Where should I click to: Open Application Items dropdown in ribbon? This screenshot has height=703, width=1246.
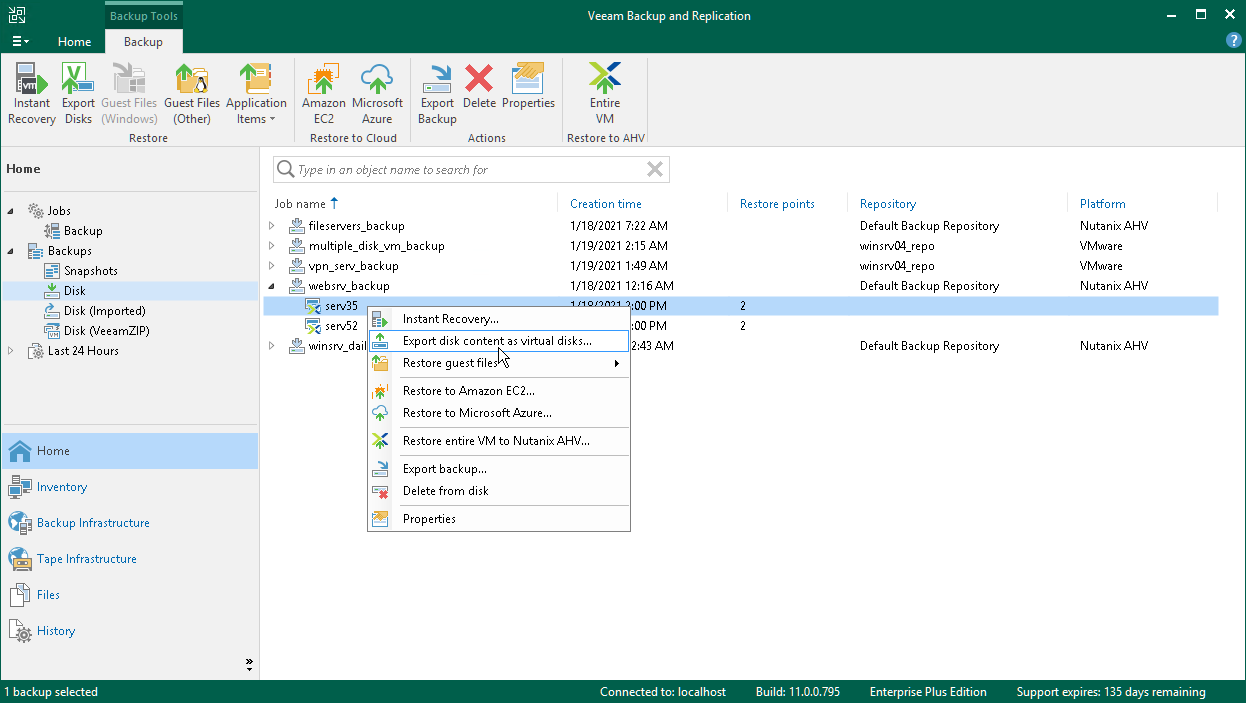click(256, 93)
